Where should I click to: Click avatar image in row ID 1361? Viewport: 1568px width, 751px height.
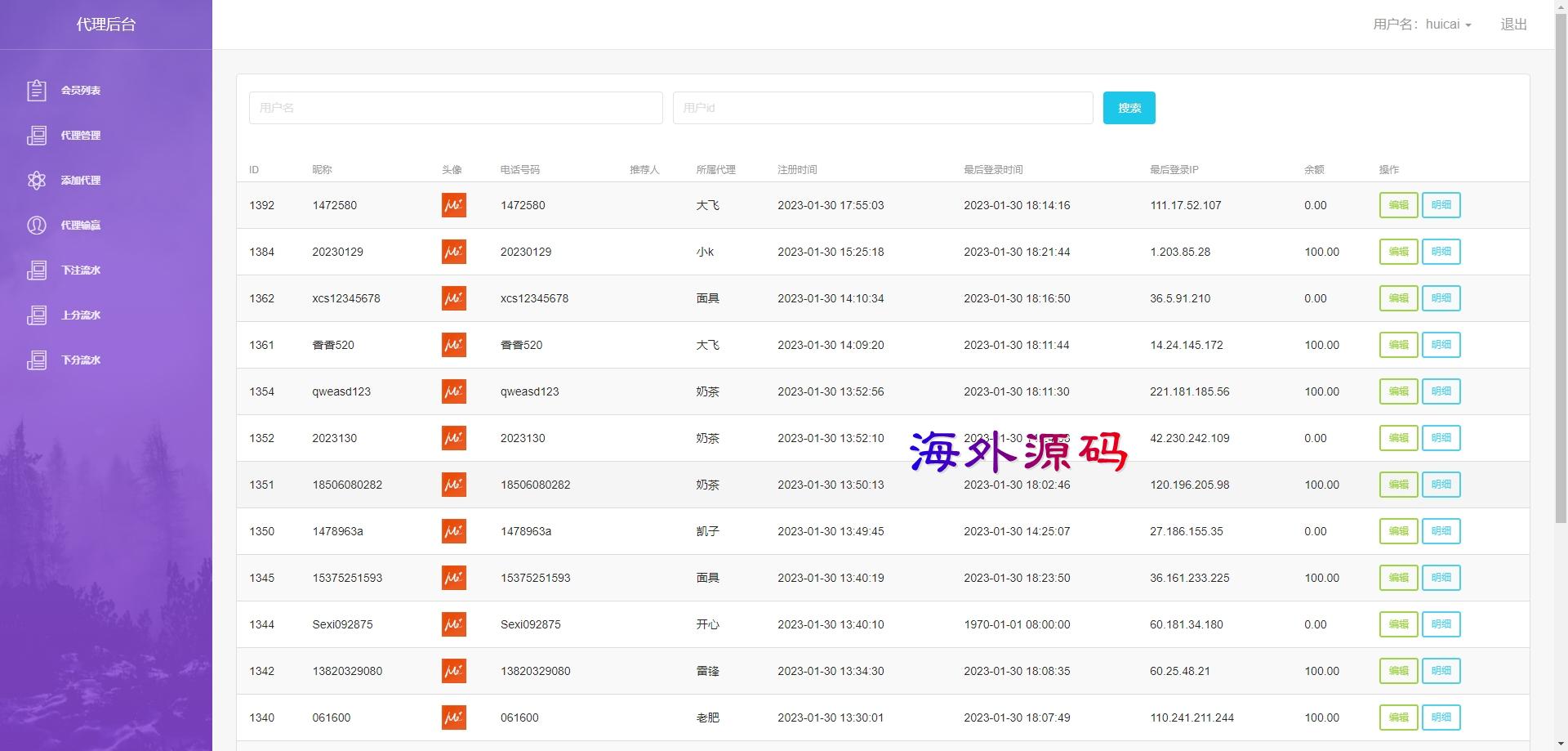[x=454, y=345]
